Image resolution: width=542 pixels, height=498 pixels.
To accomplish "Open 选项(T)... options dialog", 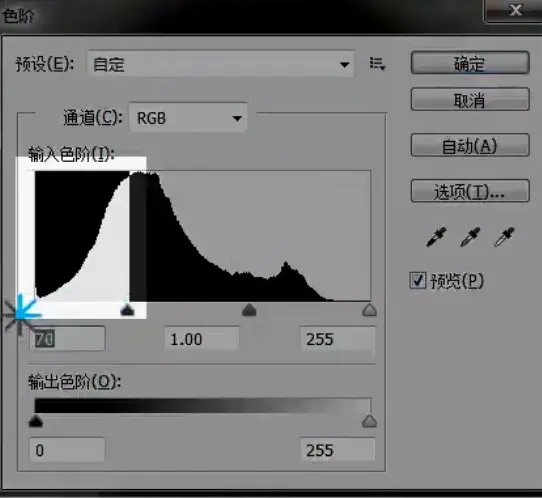I will (470, 191).
